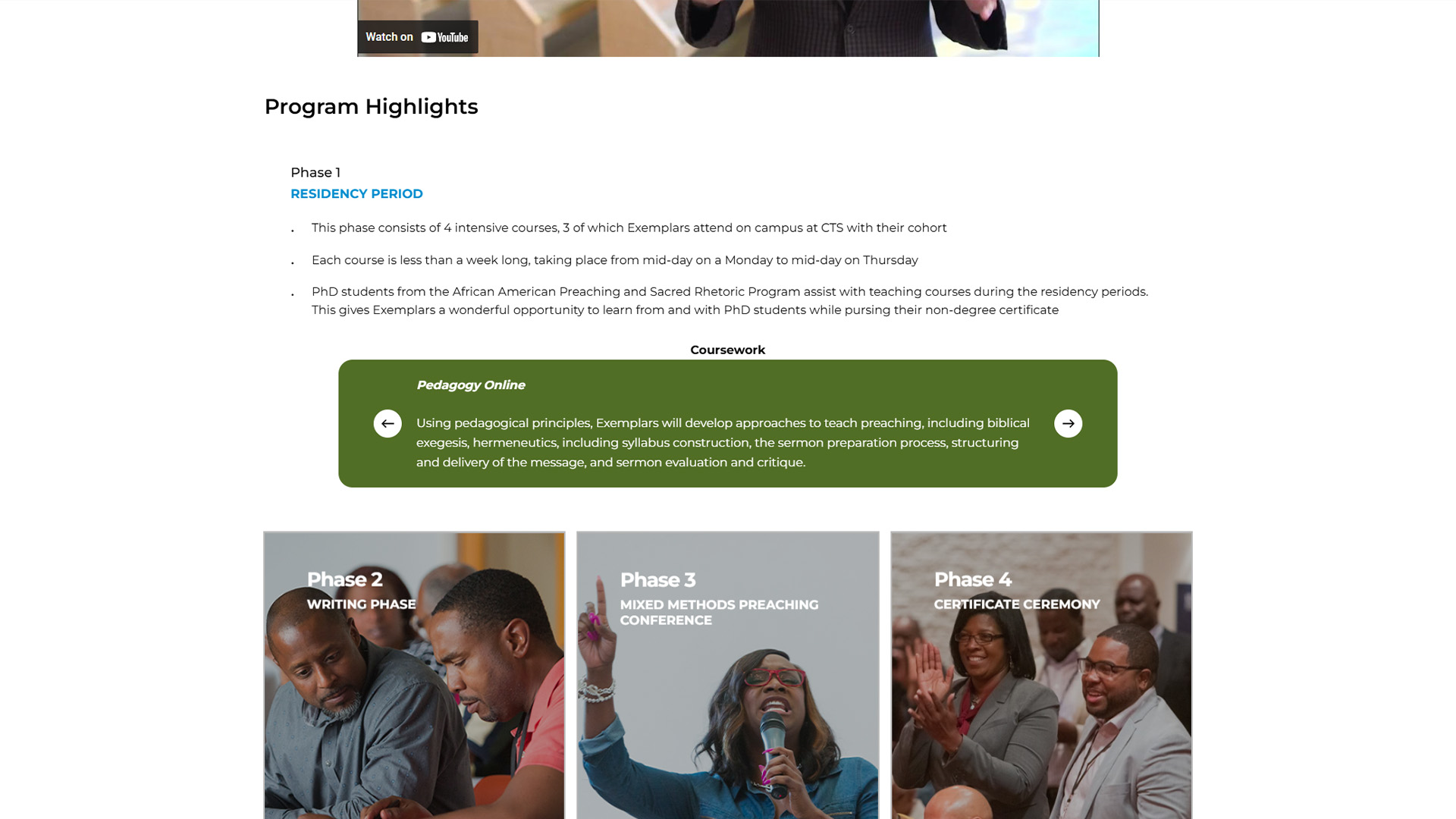Image resolution: width=1456 pixels, height=819 pixels.
Task: Click the Pedagogy Online course description text
Action: point(723,442)
